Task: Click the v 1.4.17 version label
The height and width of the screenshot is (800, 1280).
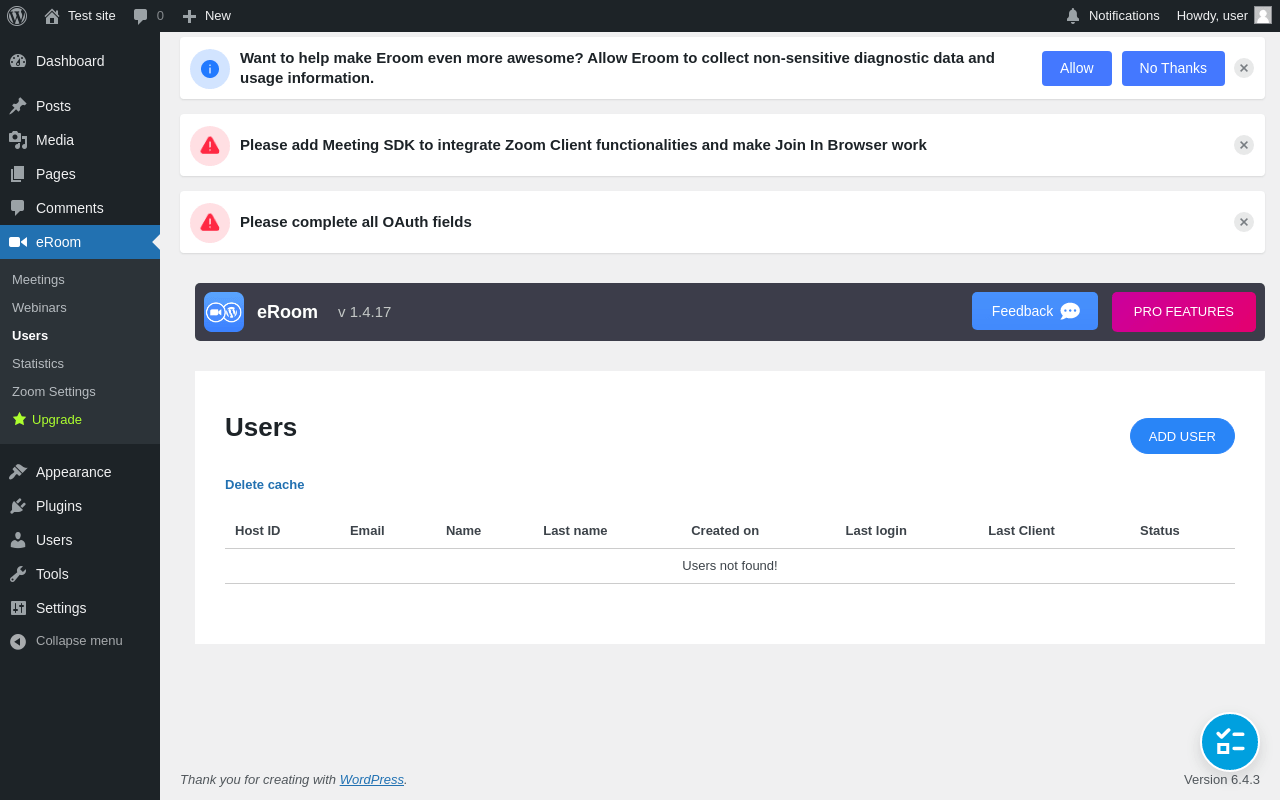Action: [364, 312]
